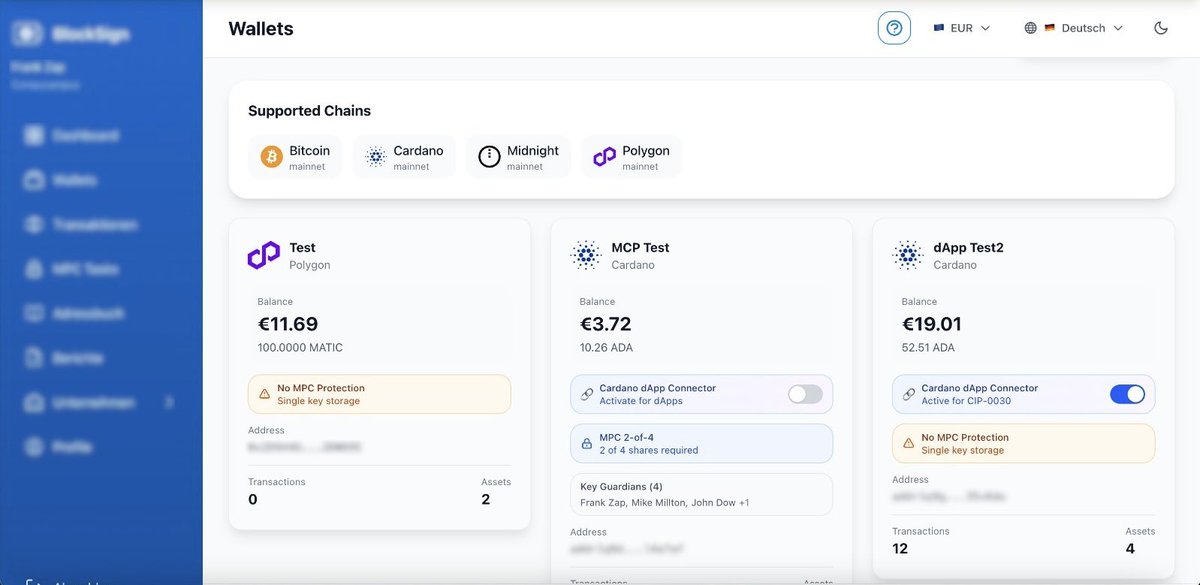The height and width of the screenshot is (585, 1200).
Task: Click the lock icon beside MPC 2-of-4
Action: (x=587, y=443)
